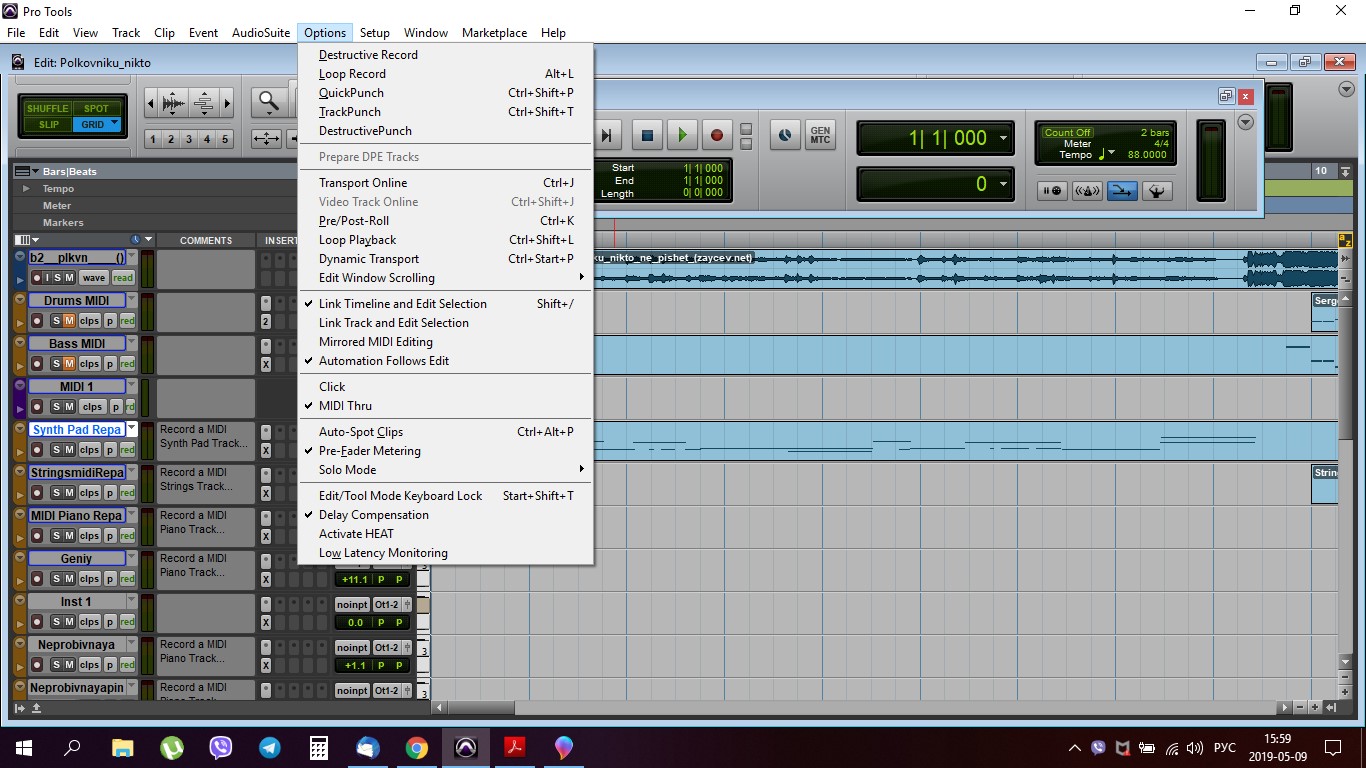
Task: Start playback with the green Play button
Action: (682, 135)
